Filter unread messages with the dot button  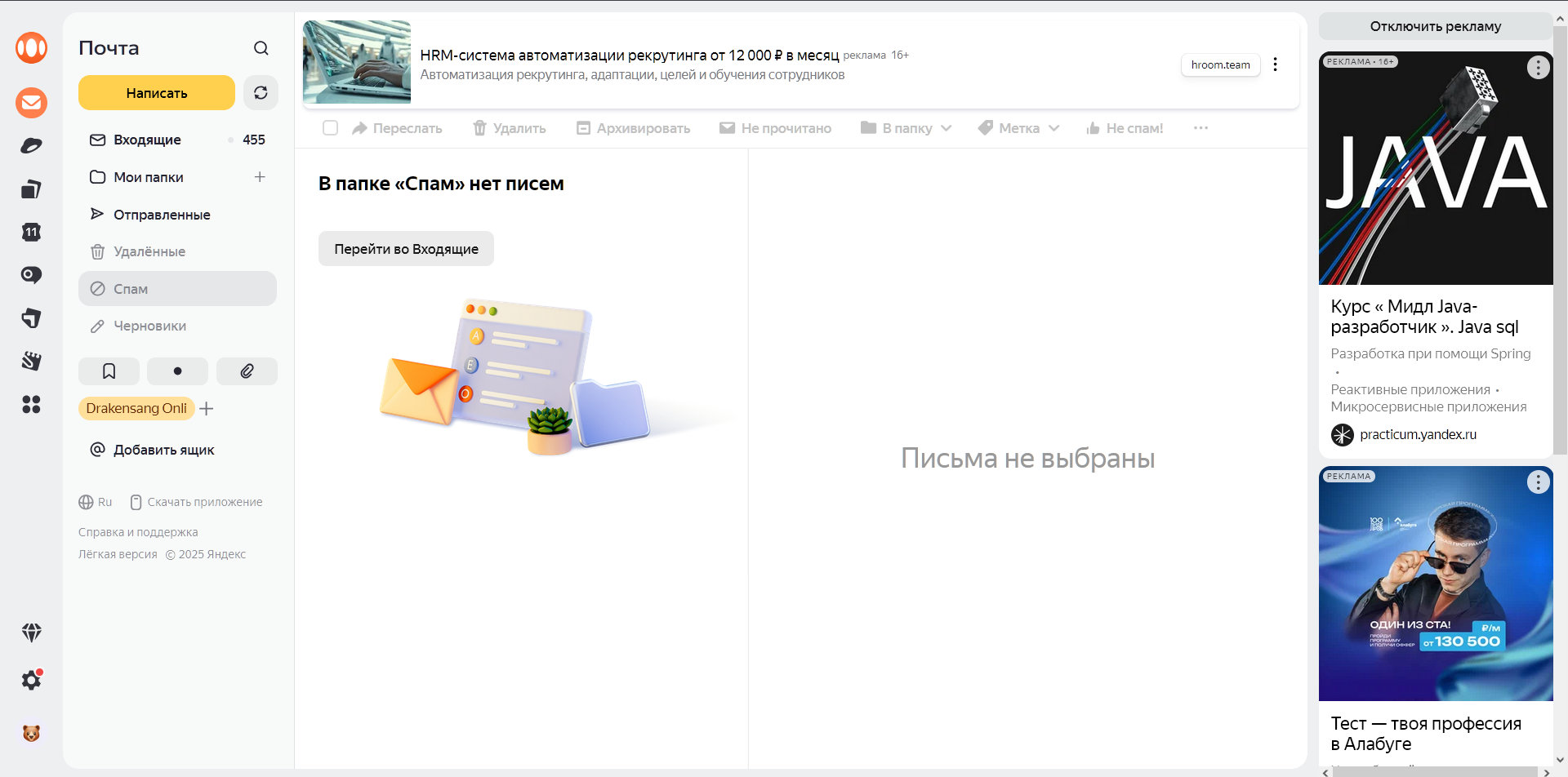pos(177,371)
